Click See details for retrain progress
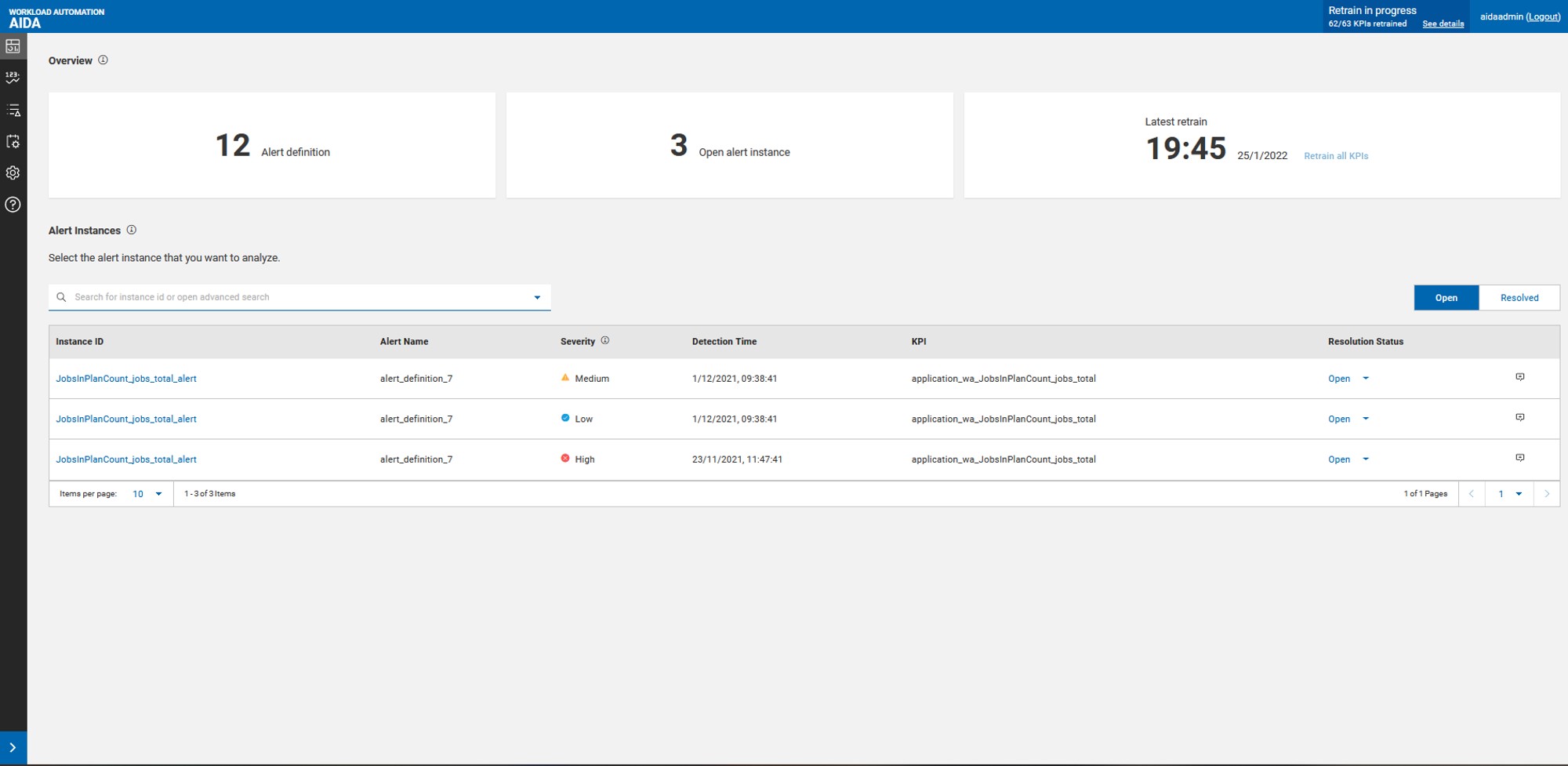Viewport: 1568px width, 766px height. pyautogui.click(x=1443, y=24)
